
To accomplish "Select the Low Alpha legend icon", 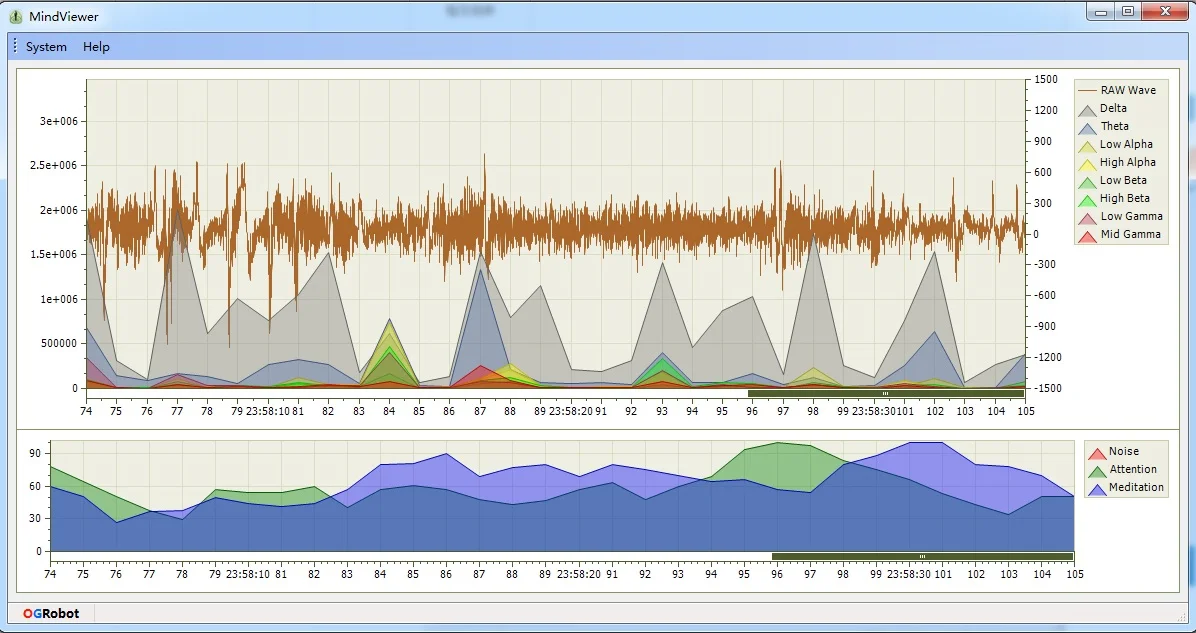I will click(1087, 145).
